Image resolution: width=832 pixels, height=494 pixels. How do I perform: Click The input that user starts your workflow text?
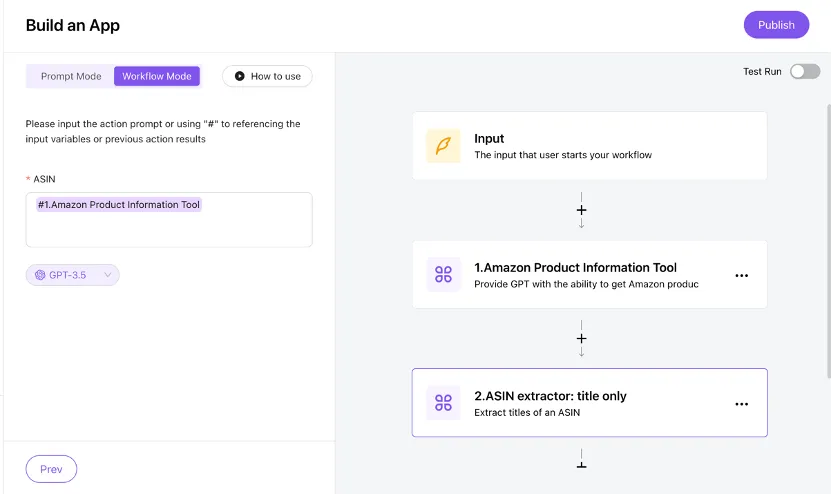[x=563, y=155]
